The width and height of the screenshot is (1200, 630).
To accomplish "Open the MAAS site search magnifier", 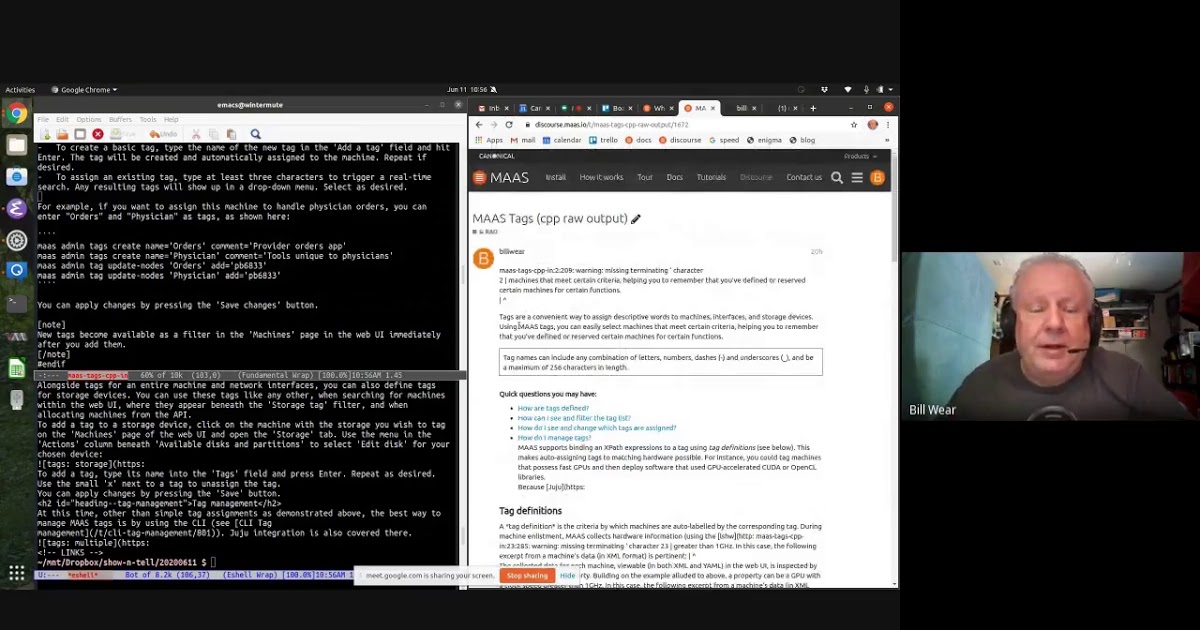I will [837, 178].
